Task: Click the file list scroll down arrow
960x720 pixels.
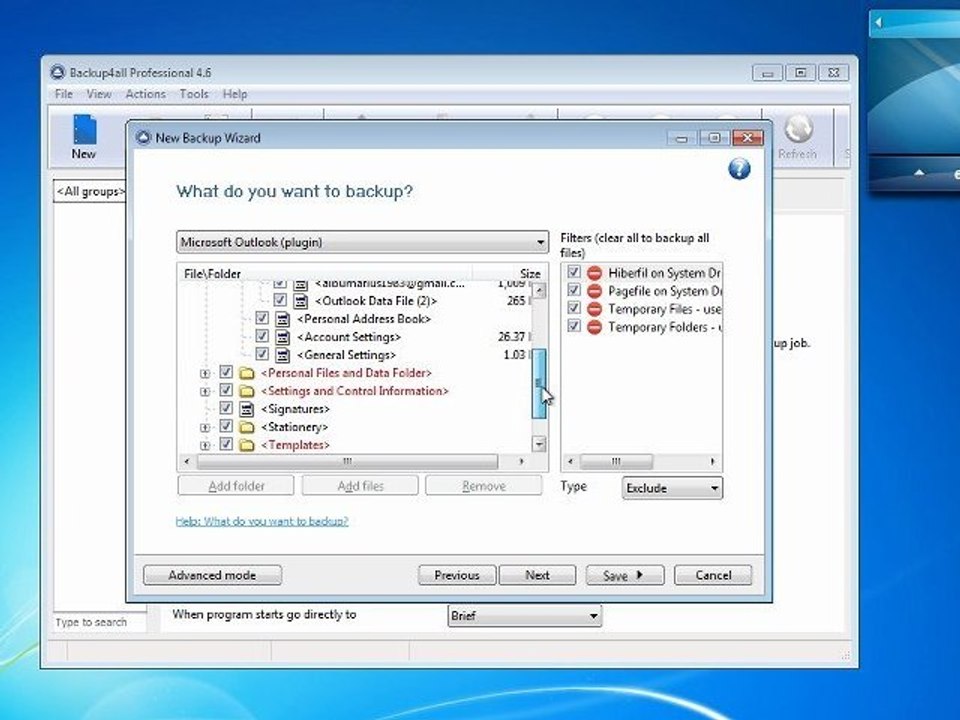Action: (539, 444)
